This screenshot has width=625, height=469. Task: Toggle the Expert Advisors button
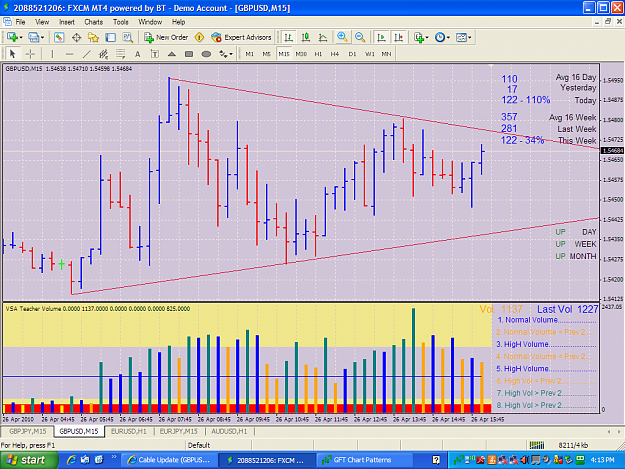pos(241,37)
